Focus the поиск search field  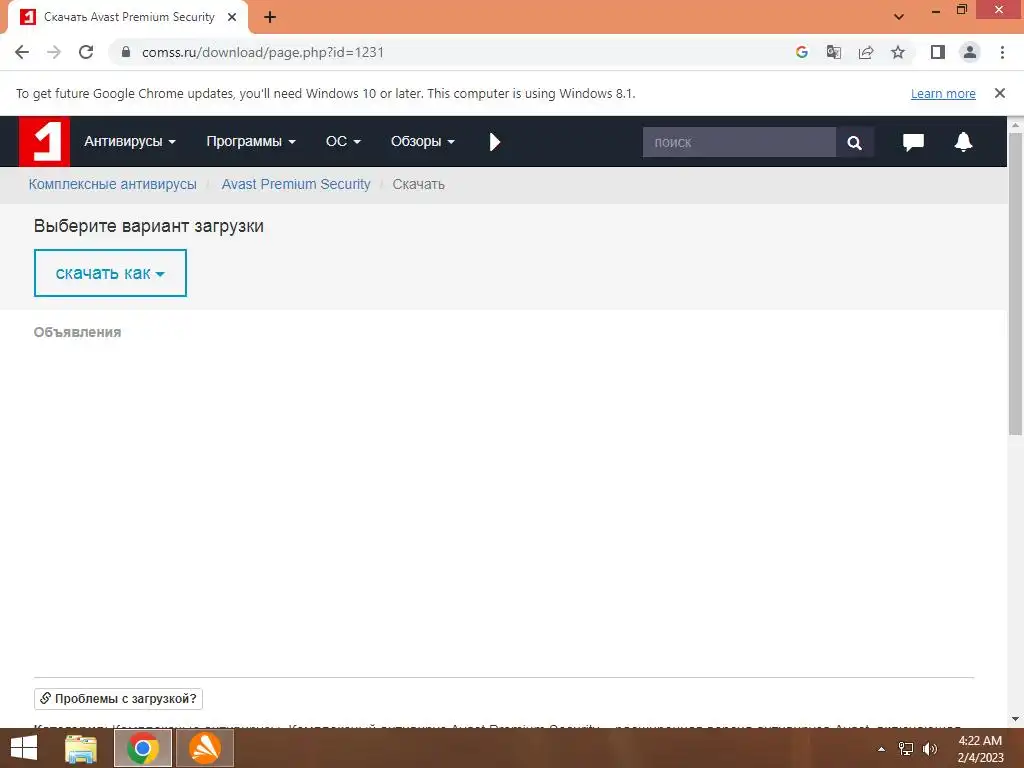[x=739, y=142]
